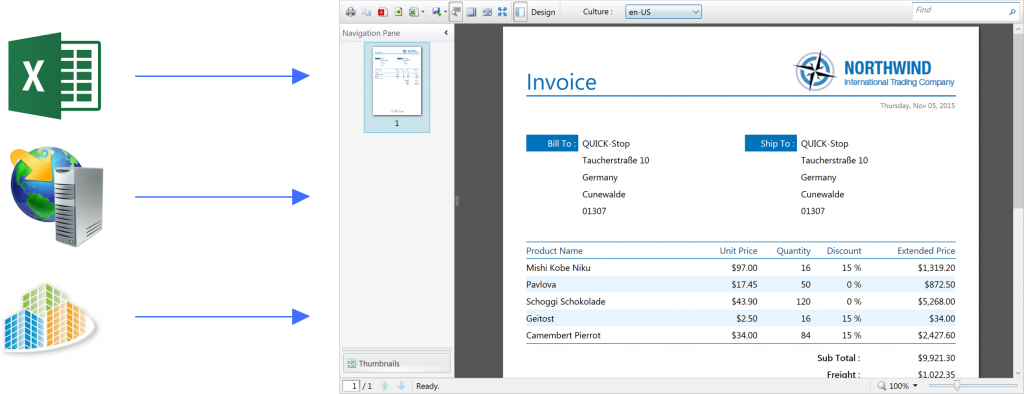
Task: Click the Unit Price column header
Action: coord(739,251)
